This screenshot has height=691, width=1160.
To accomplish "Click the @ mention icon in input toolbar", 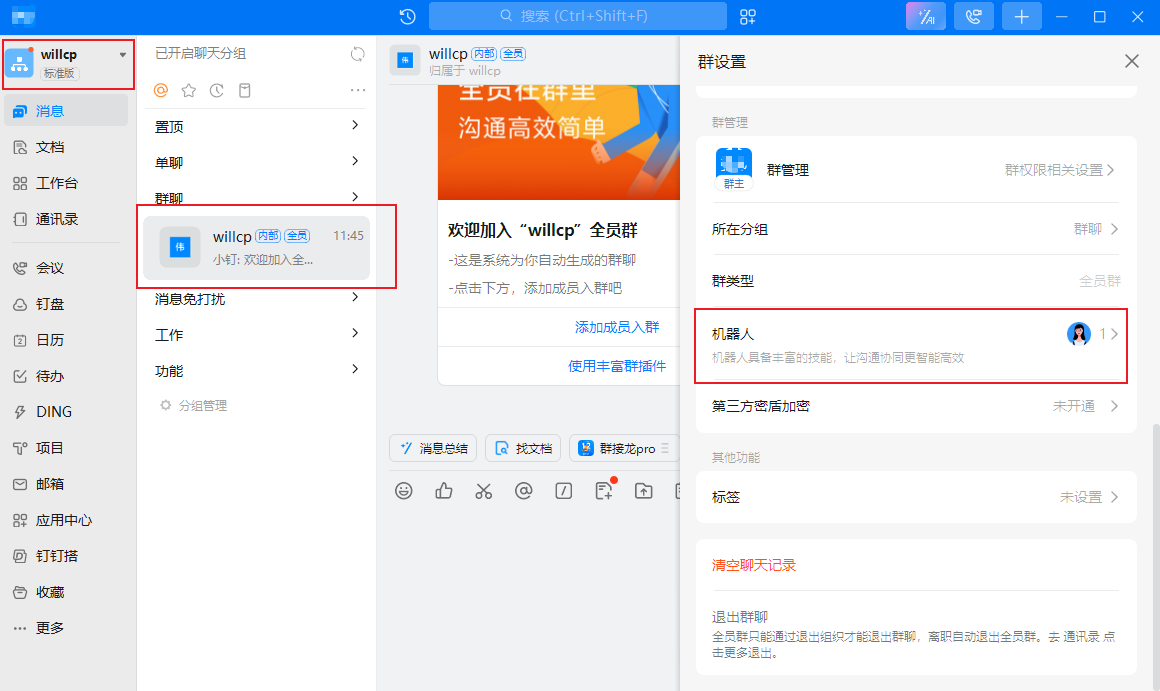I will pyautogui.click(x=524, y=491).
